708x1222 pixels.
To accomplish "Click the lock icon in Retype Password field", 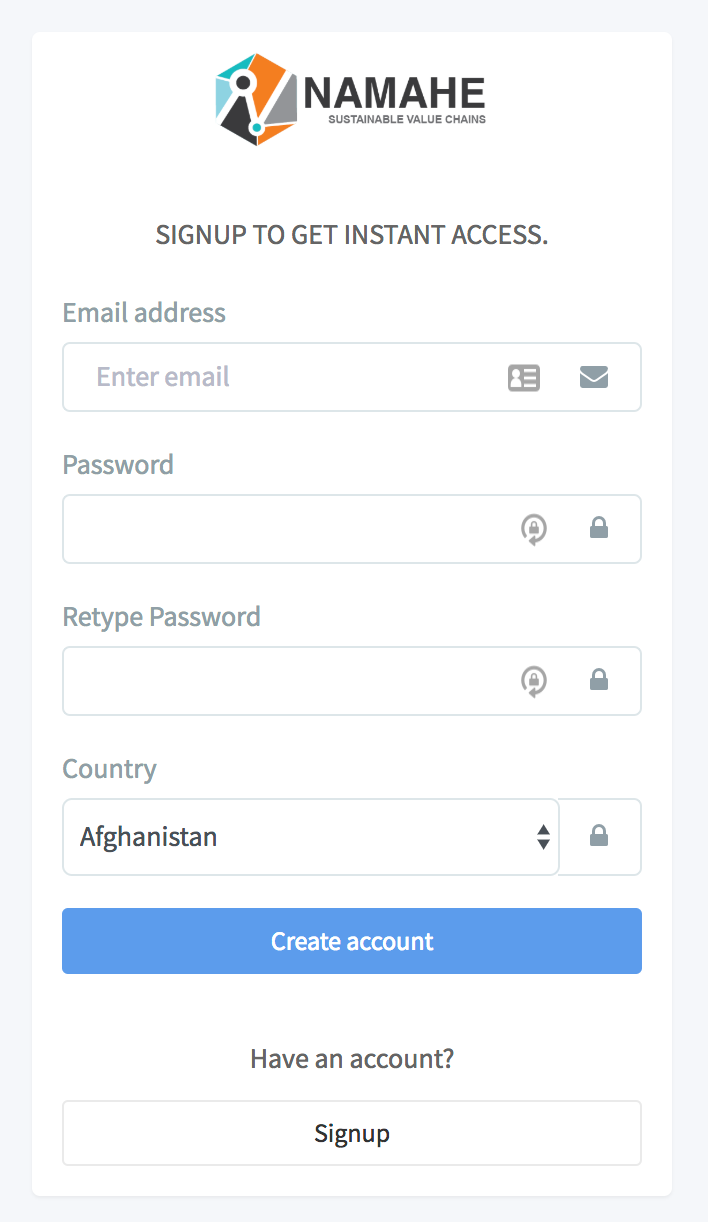I will tap(599, 680).
